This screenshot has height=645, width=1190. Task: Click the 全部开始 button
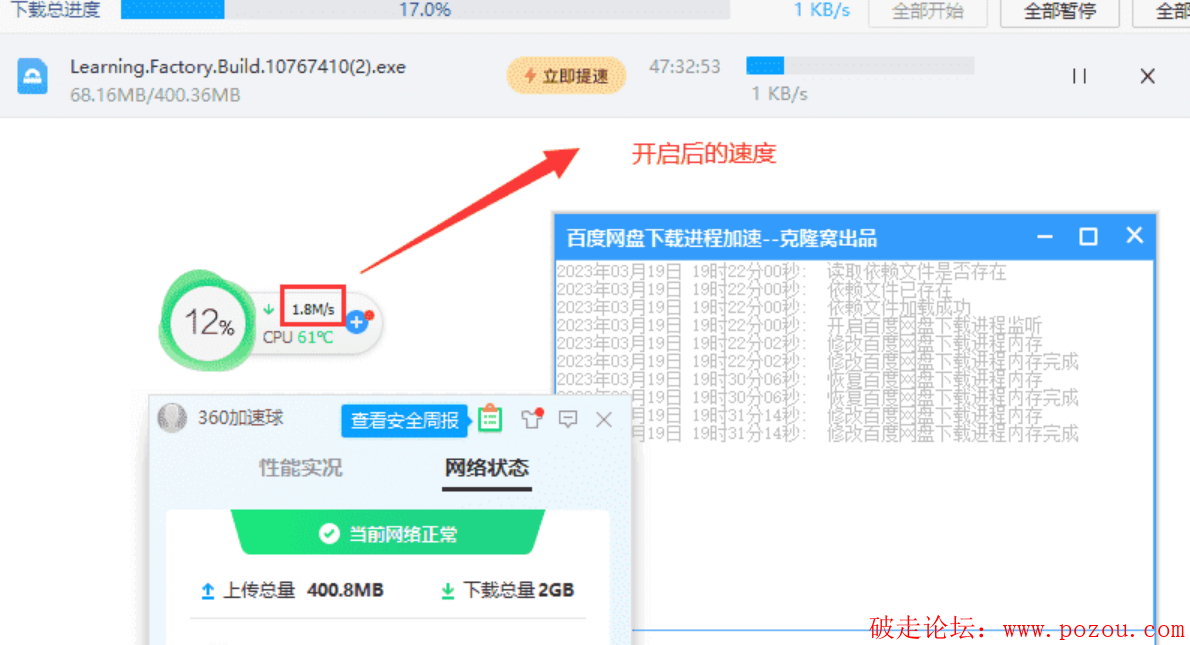[x=927, y=11]
